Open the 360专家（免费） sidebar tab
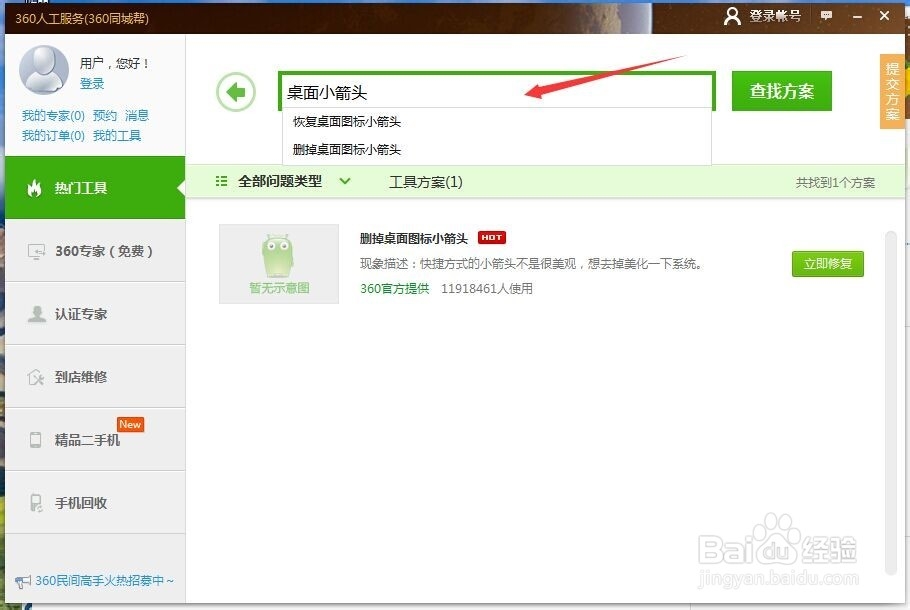 (x=95, y=251)
